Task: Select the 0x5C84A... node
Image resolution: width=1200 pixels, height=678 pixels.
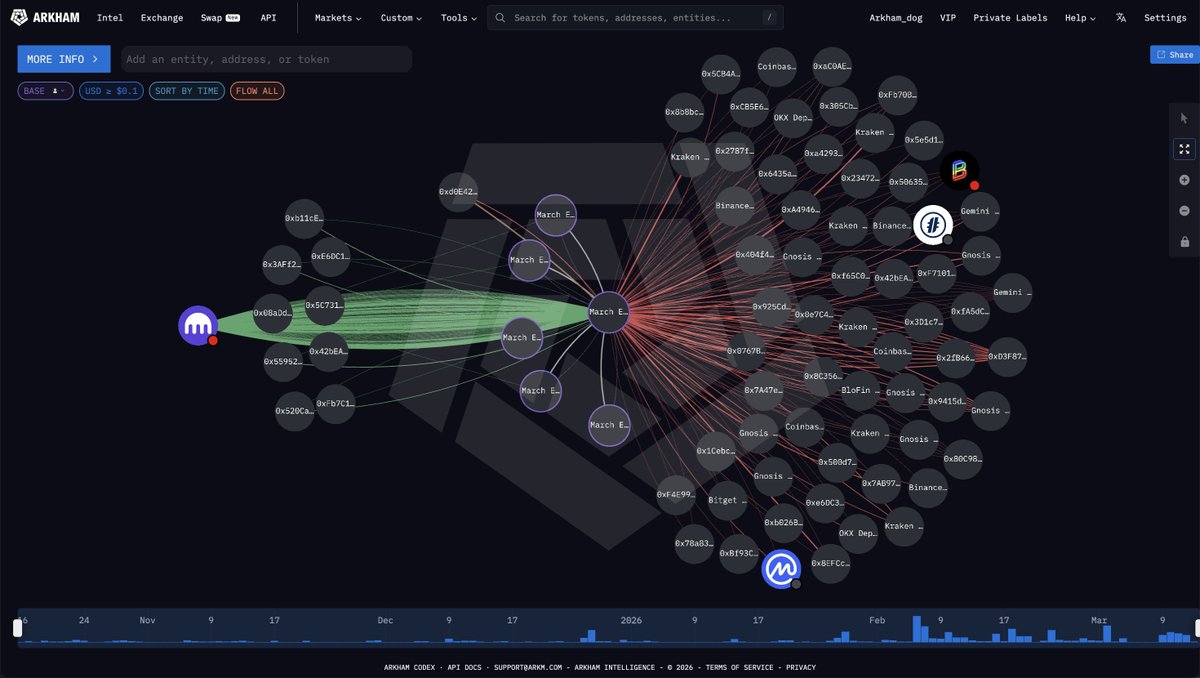Action: click(x=721, y=74)
